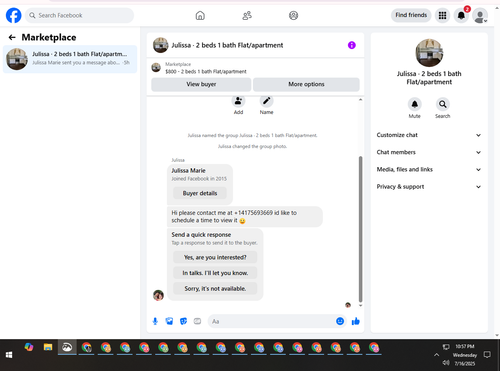Show hidden system tray icons
The image size is (500, 371).
point(436,355)
